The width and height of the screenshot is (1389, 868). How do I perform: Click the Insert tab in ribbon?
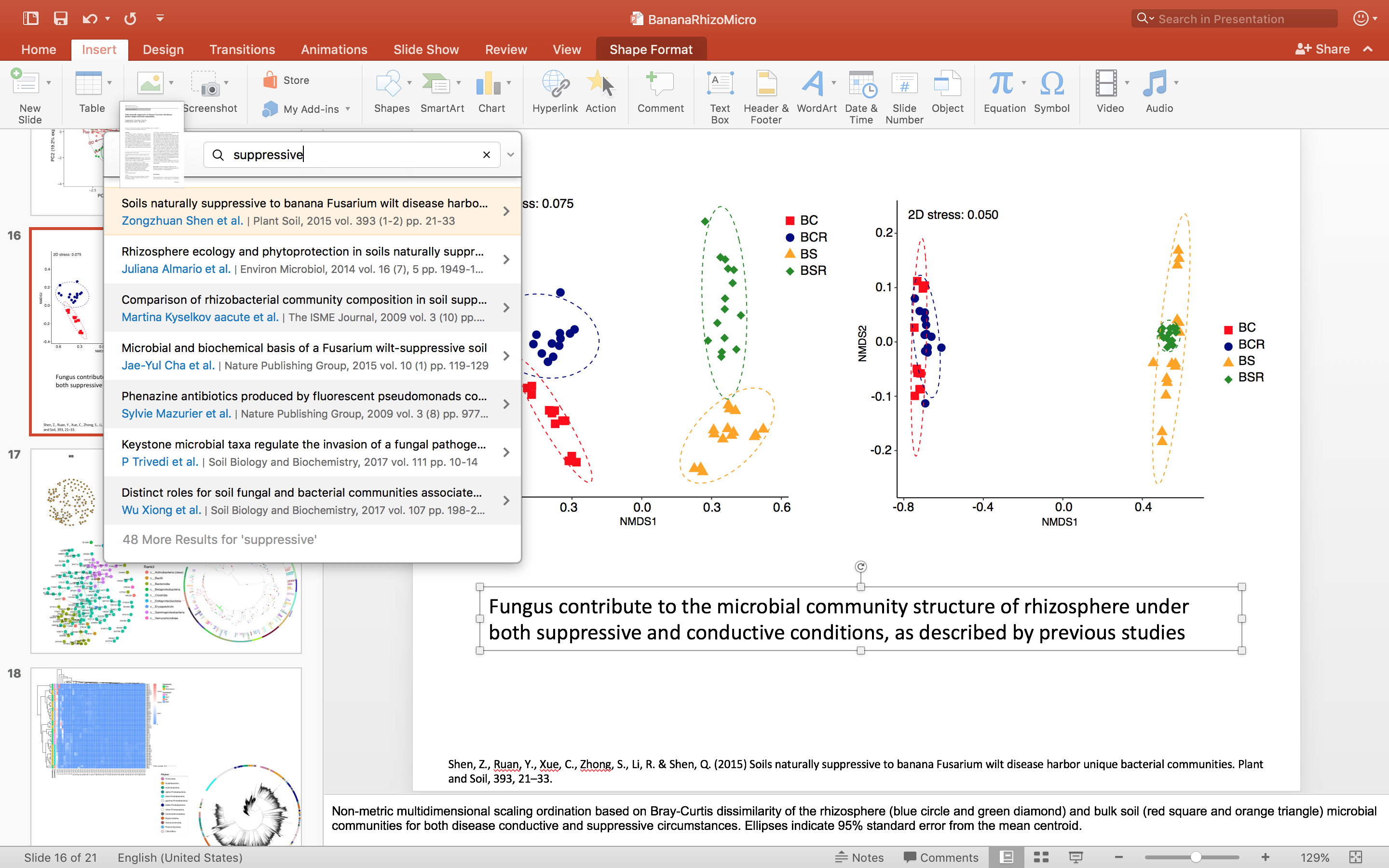point(97,48)
